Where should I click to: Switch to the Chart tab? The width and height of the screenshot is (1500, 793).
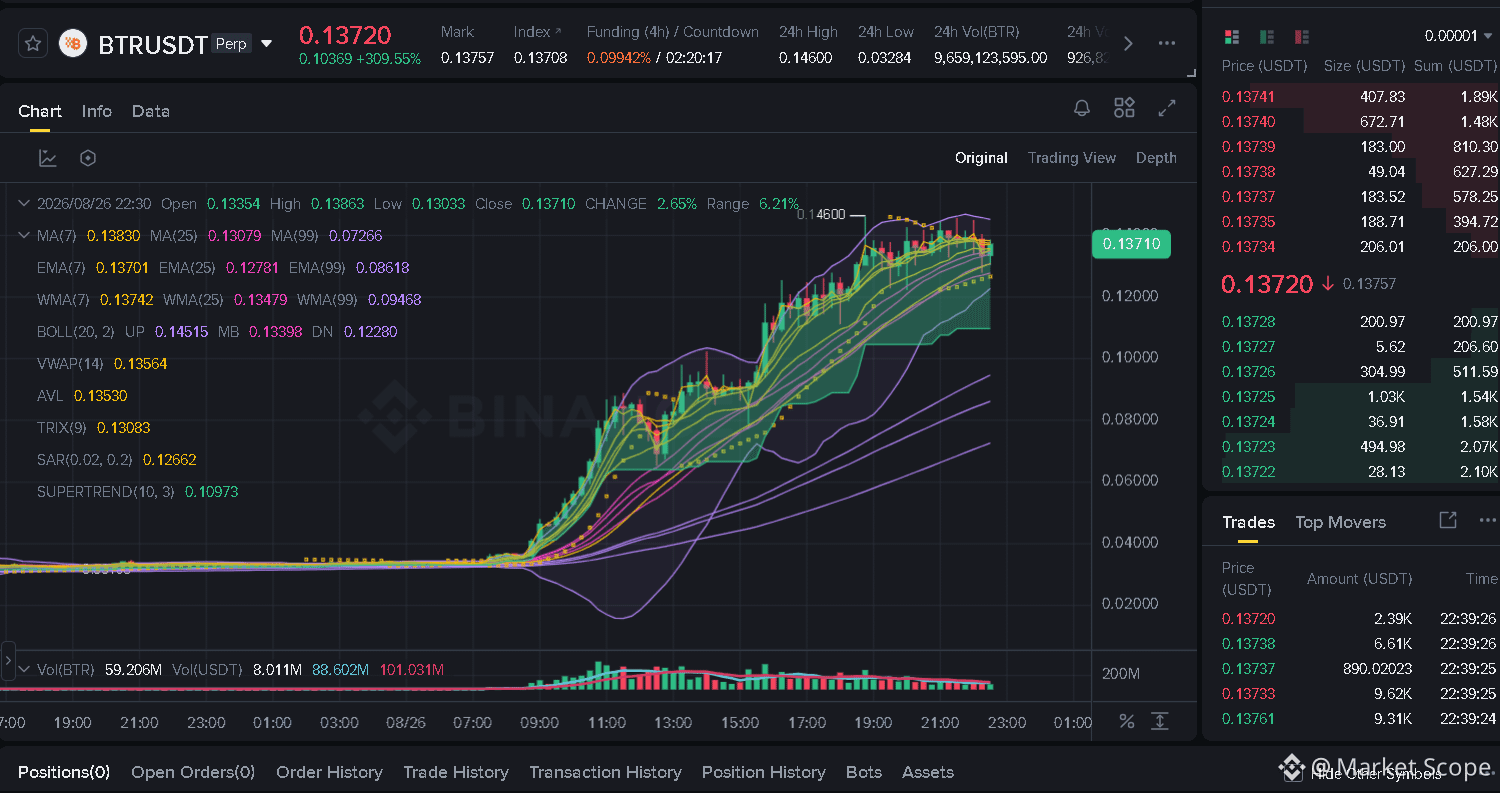(40, 111)
